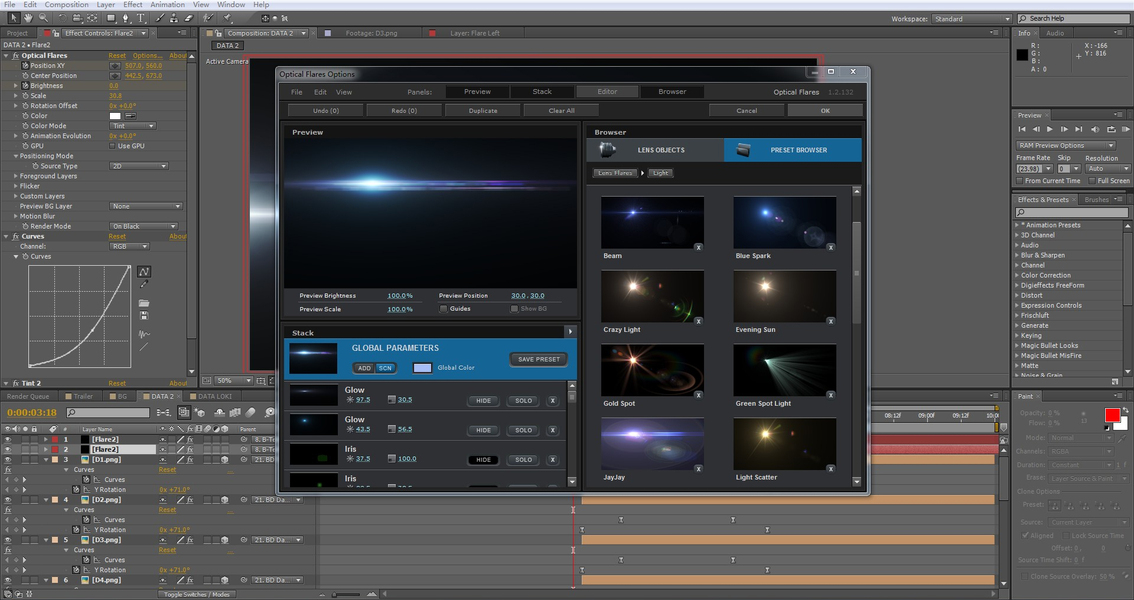The height and width of the screenshot is (600, 1134).
Task: Open the Color Mode Tint dropdown
Action: coord(132,126)
